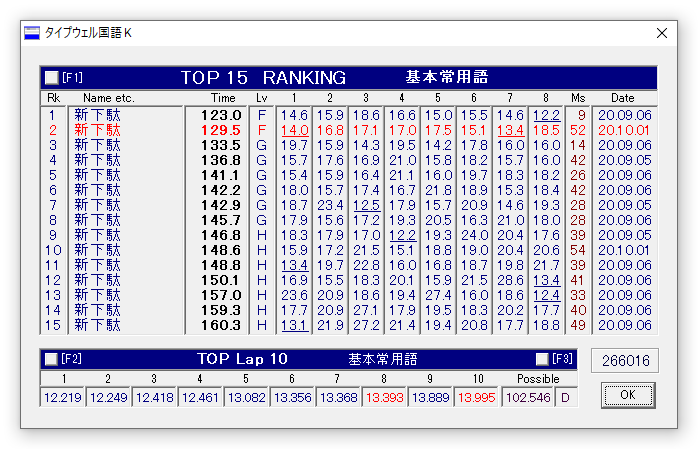Screen dimensions: 698x449
Task: Select rank 1 row with time 123.0
Action: (x=349, y=115)
